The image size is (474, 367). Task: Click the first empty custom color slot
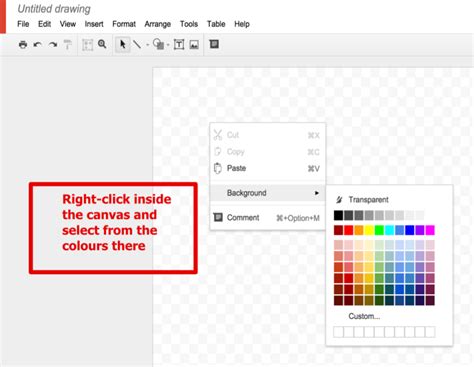[x=338, y=332]
